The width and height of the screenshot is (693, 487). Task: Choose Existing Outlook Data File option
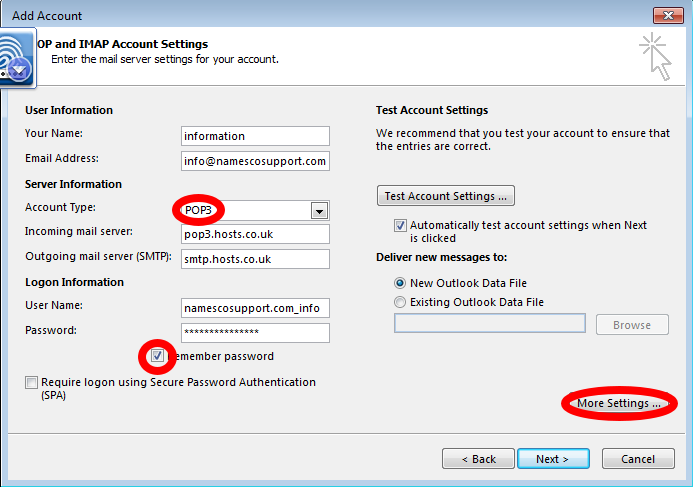pos(400,302)
